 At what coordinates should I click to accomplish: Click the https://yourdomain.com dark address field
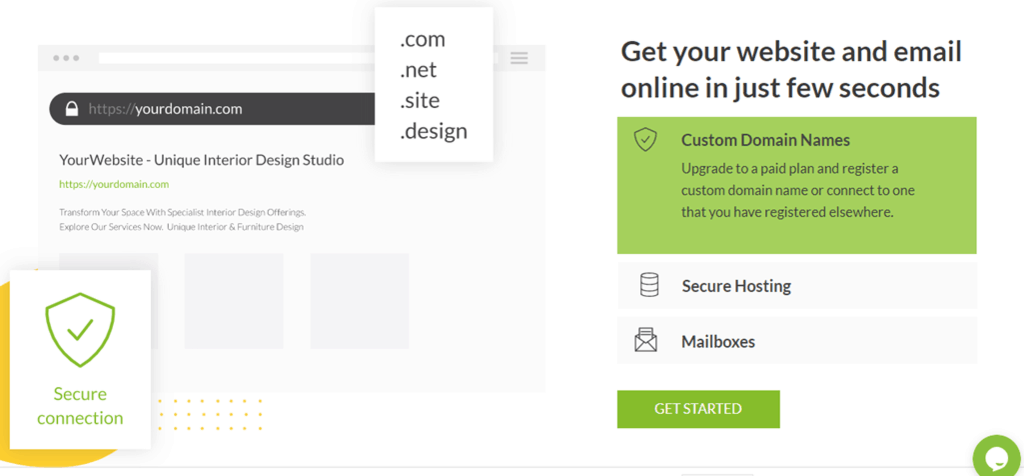[213, 109]
